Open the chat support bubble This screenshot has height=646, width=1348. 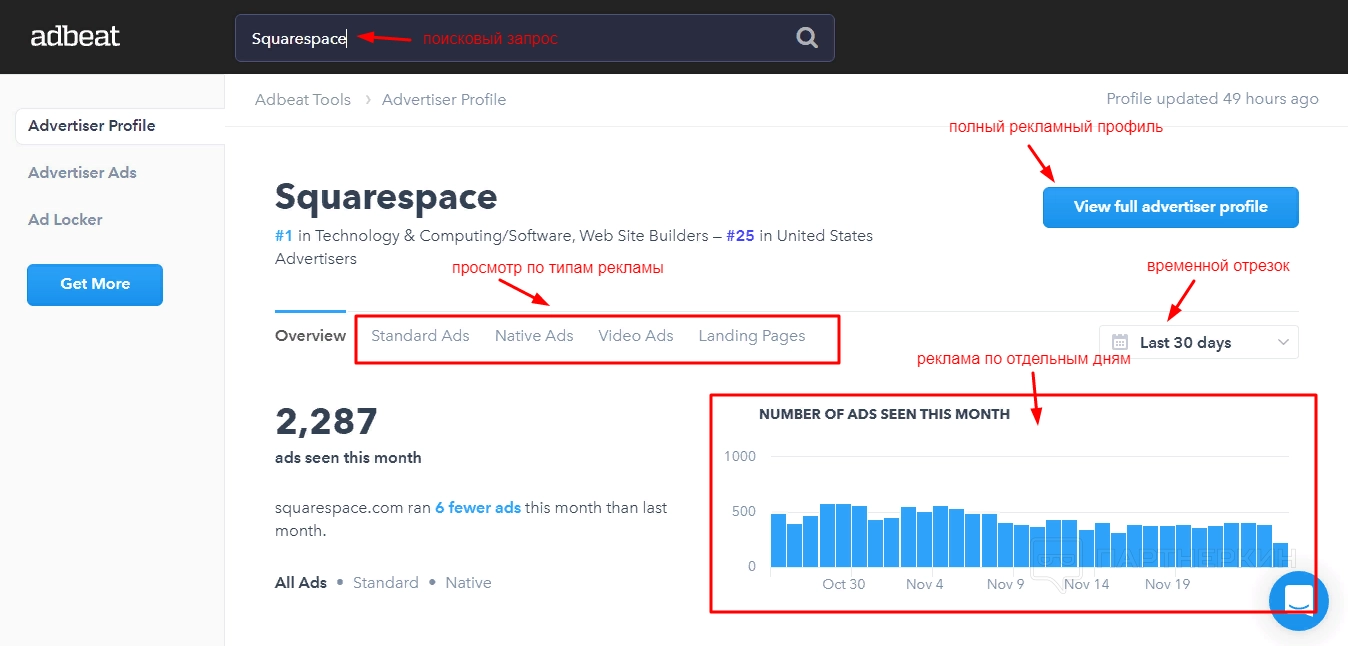[x=1298, y=601]
